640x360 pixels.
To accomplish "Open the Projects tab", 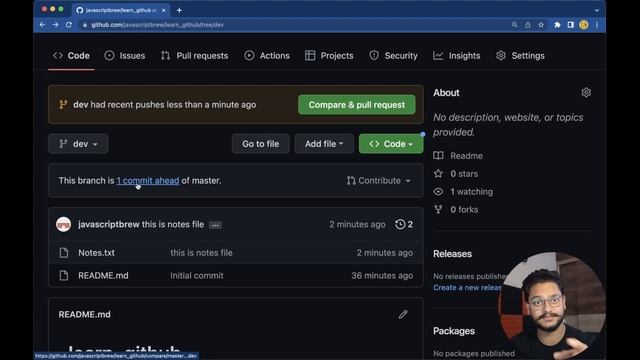I will tap(329, 56).
